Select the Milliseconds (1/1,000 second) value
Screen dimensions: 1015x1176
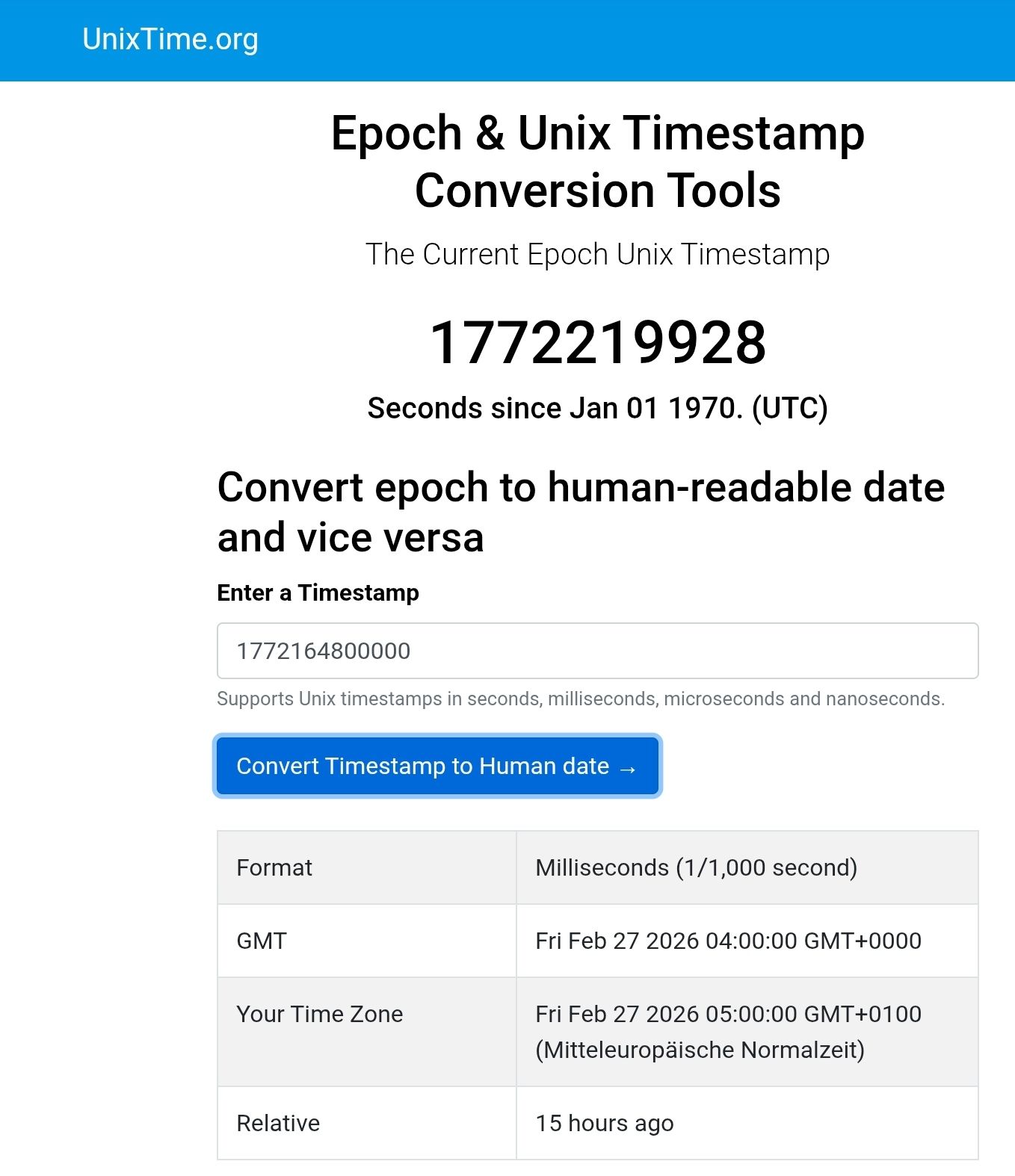pyautogui.click(x=697, y=867)
